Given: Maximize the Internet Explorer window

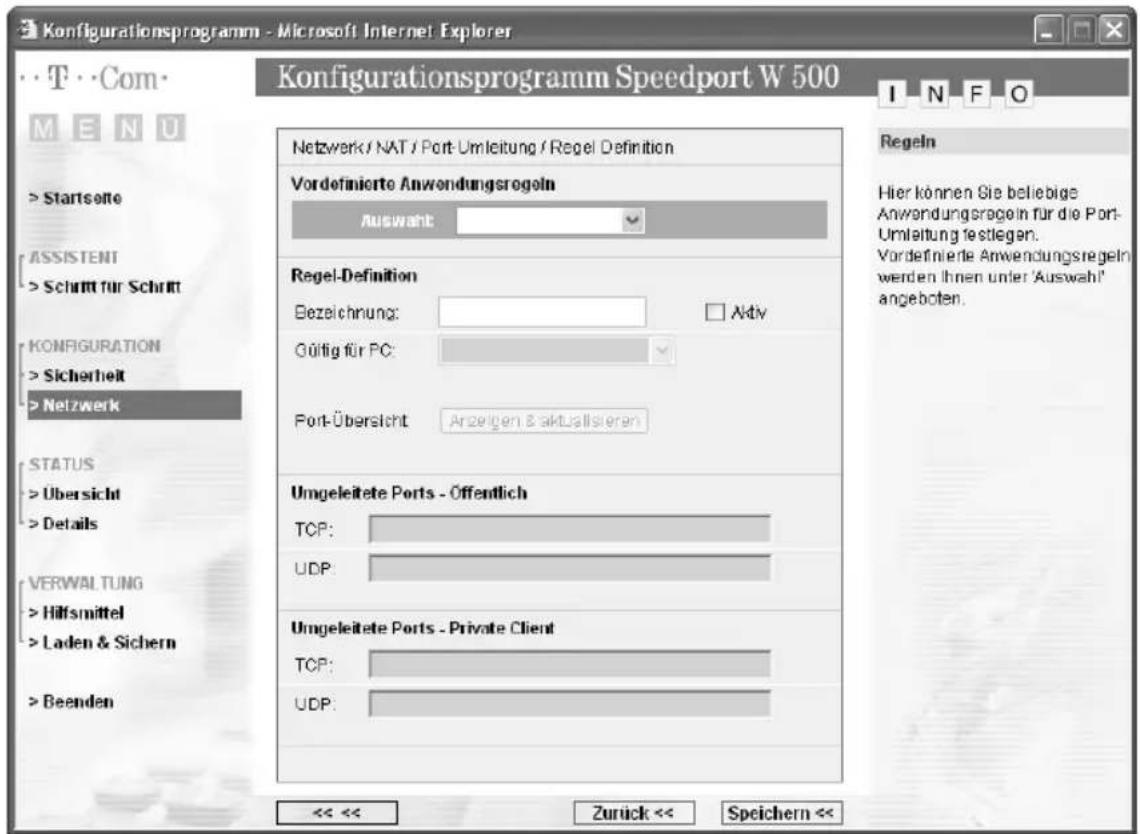Looking at the screenshot, I should [1080, 31].
